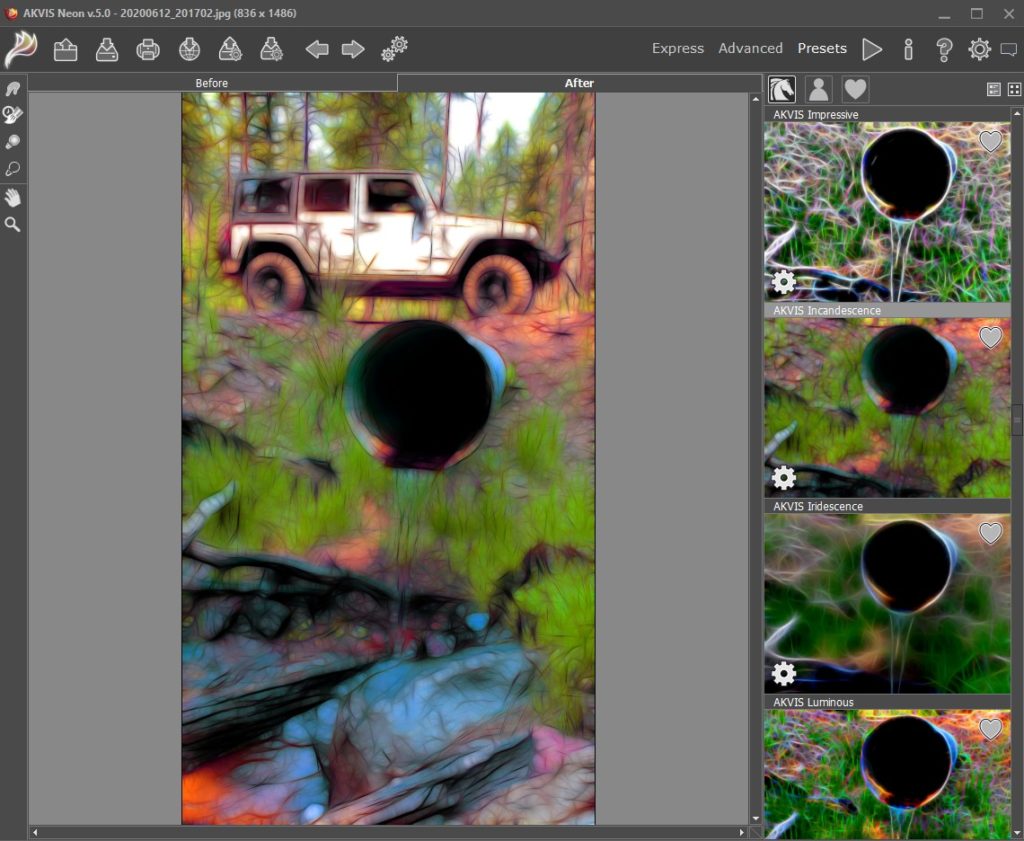The image size is (1024, 841).
Task: Publish the image to the web
Action: tap(188, 48)
